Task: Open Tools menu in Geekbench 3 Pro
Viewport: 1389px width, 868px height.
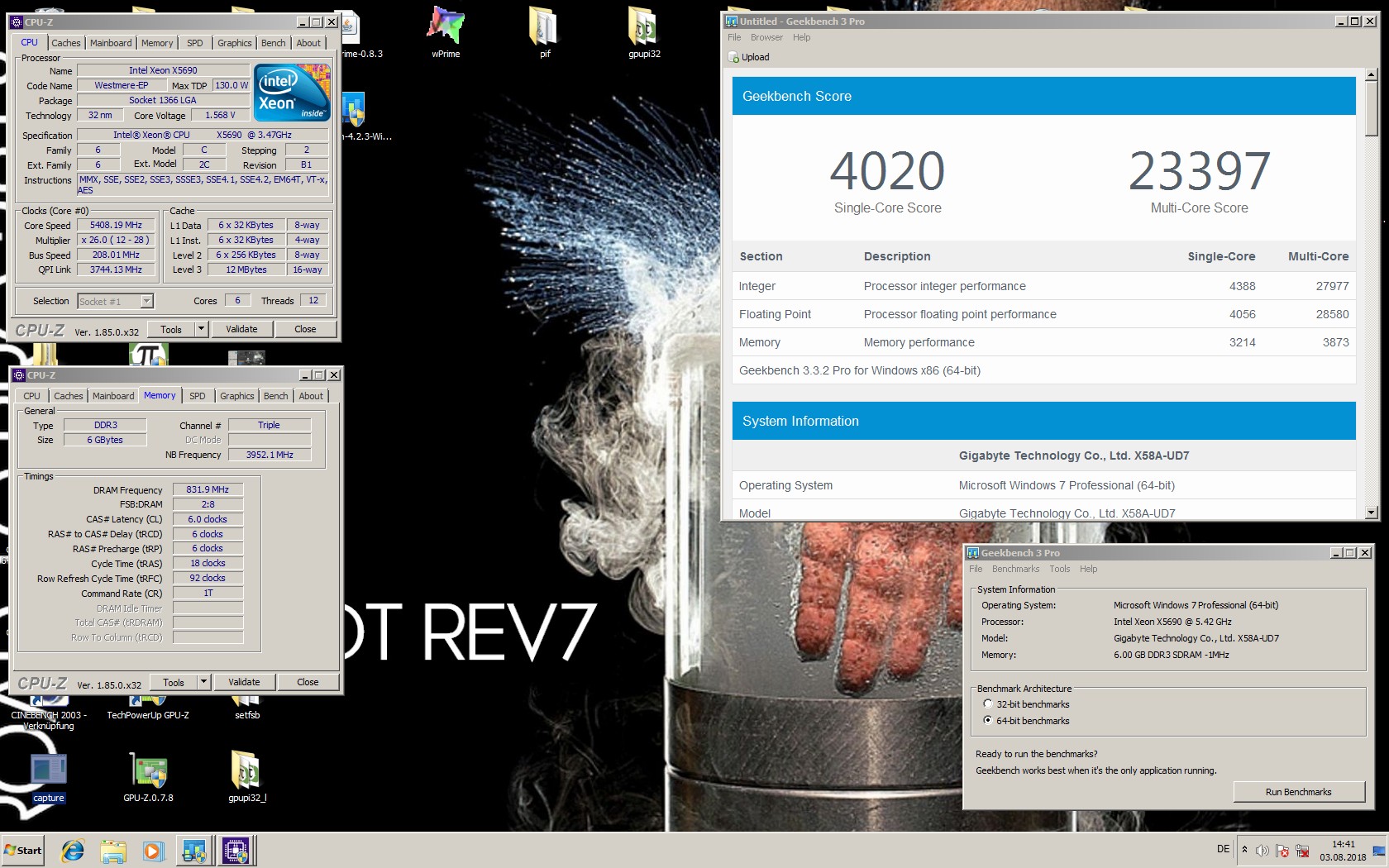Action: pos(1059,569)
